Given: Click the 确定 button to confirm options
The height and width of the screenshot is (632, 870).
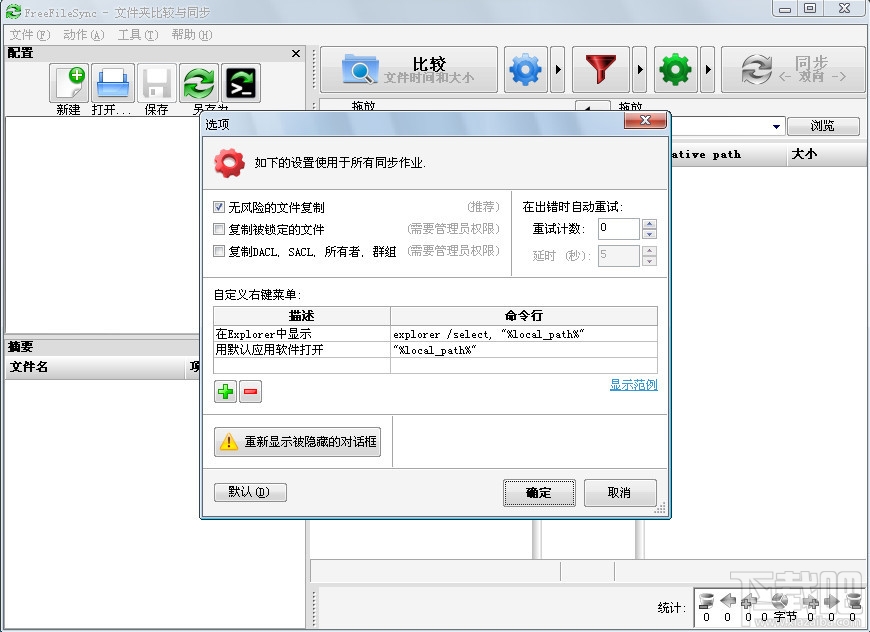Looking at the screenshot, I should point(539,492).
